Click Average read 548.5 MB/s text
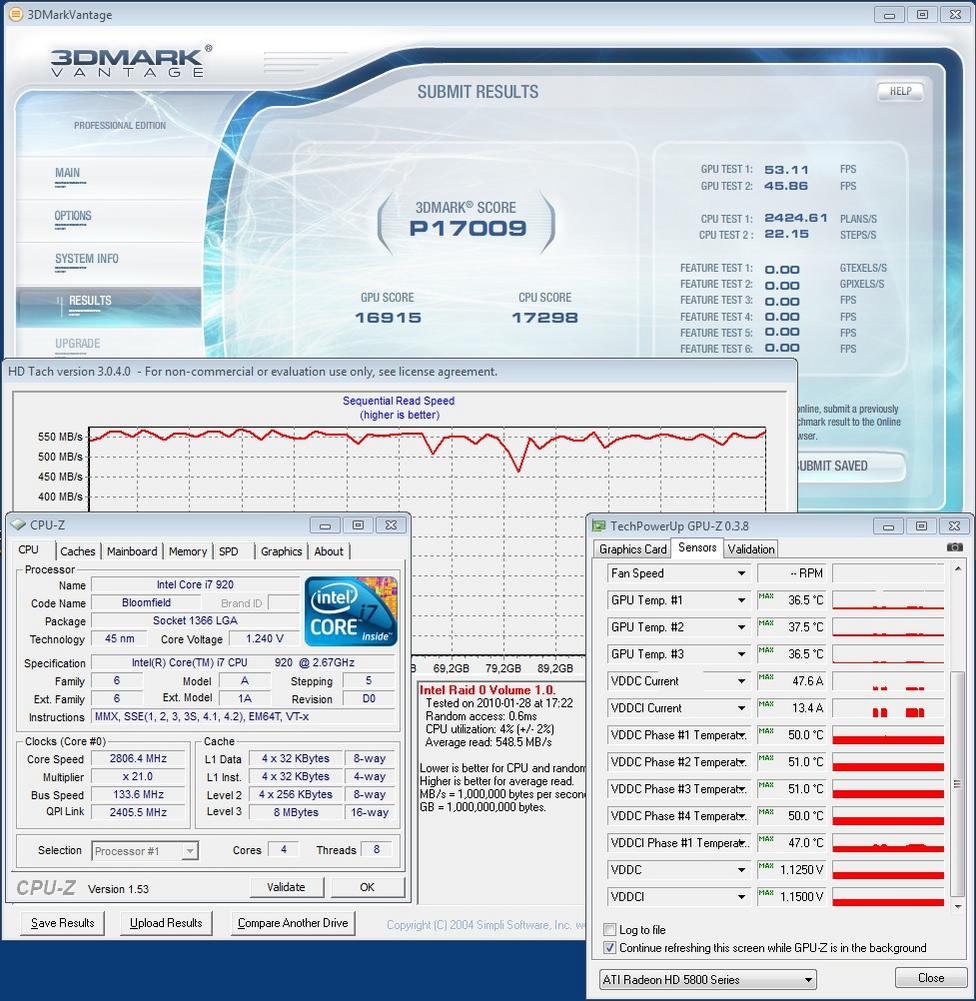 coord(488,742)
